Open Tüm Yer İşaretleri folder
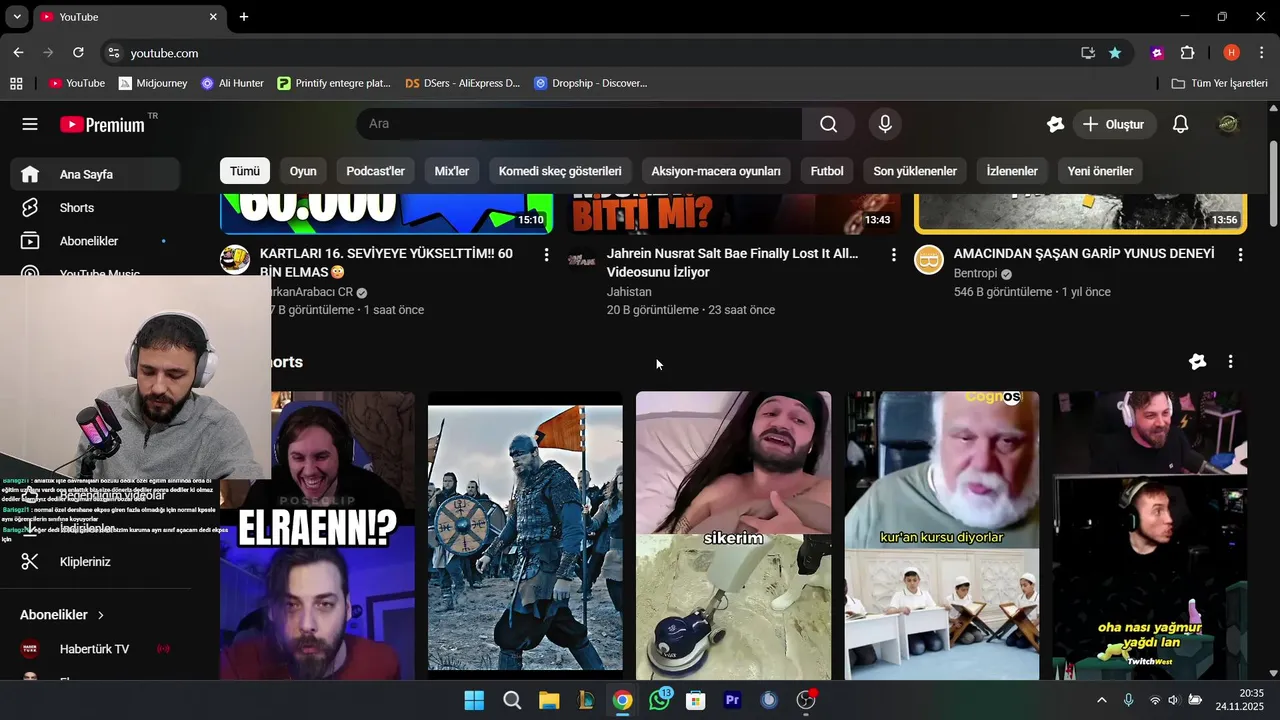This screenshot has width=1280, height=720. tap(1220, 83)
